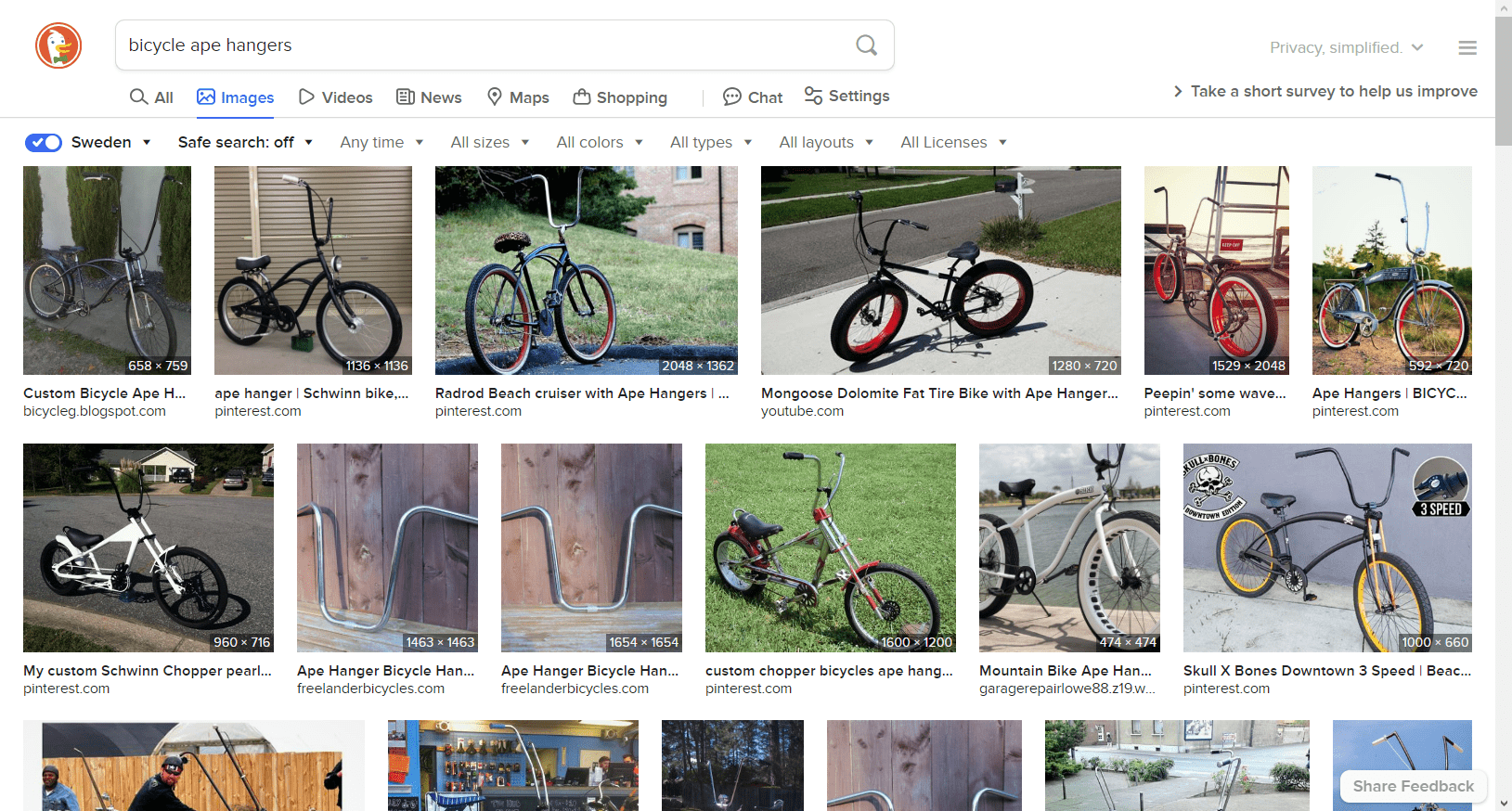Select the All results tab
Screen dimensions: 1512x811
(151, 97)
